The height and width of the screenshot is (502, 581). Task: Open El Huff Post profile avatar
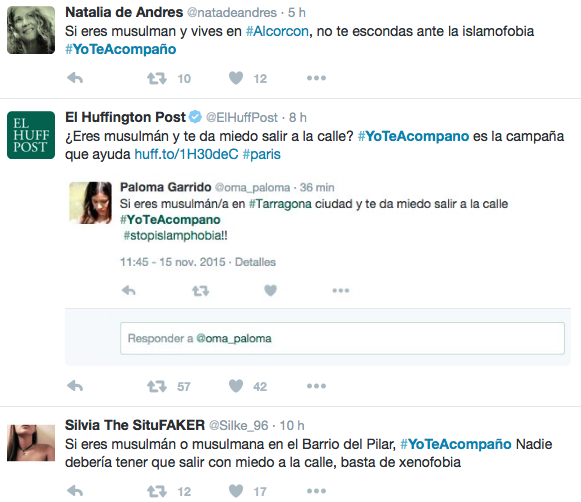click(31, 135)
